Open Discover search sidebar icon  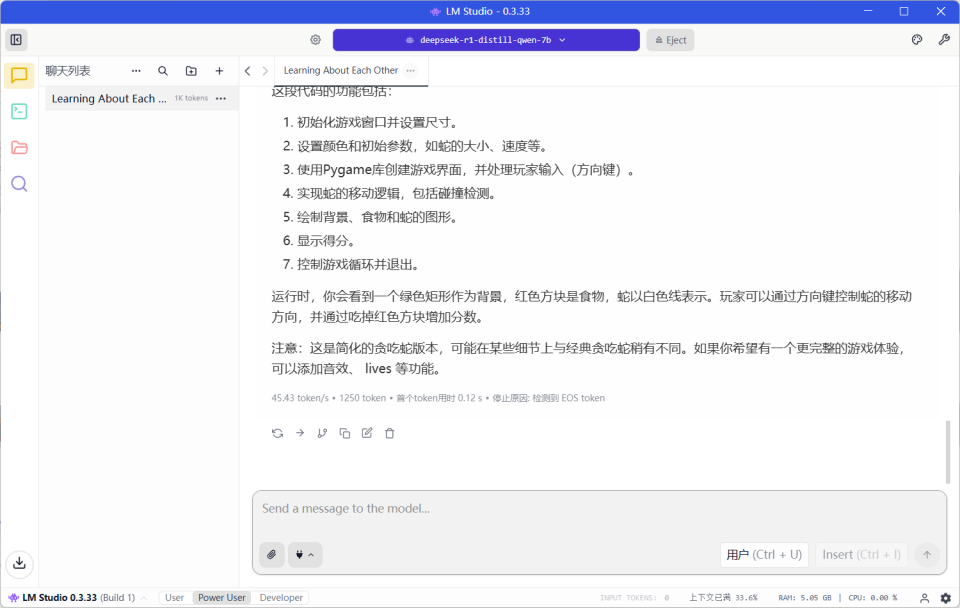pos(19,184)
